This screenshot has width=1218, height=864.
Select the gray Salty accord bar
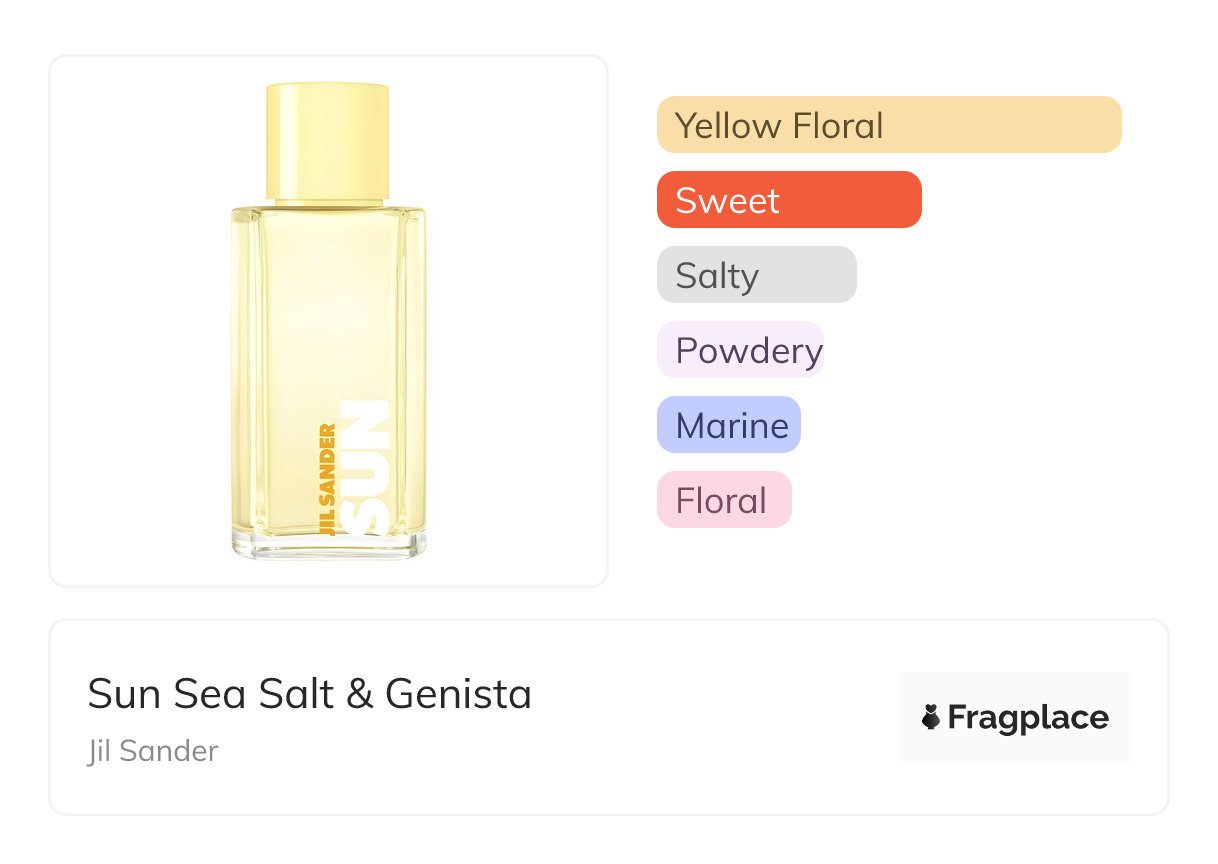[x=756, y=275]
